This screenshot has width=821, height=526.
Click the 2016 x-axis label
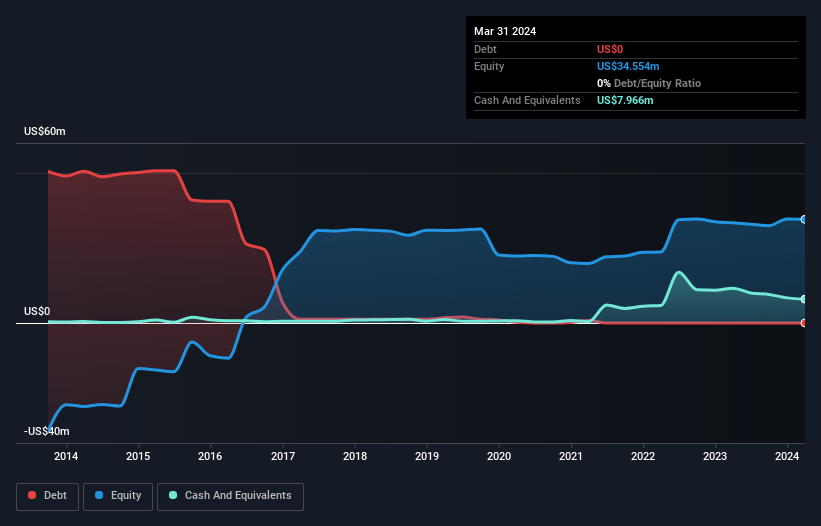click(x=210, y=456)
